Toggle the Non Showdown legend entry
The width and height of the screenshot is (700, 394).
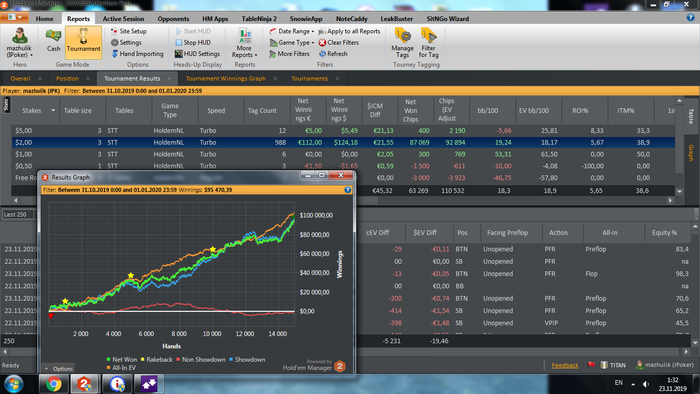pos(200,359)
